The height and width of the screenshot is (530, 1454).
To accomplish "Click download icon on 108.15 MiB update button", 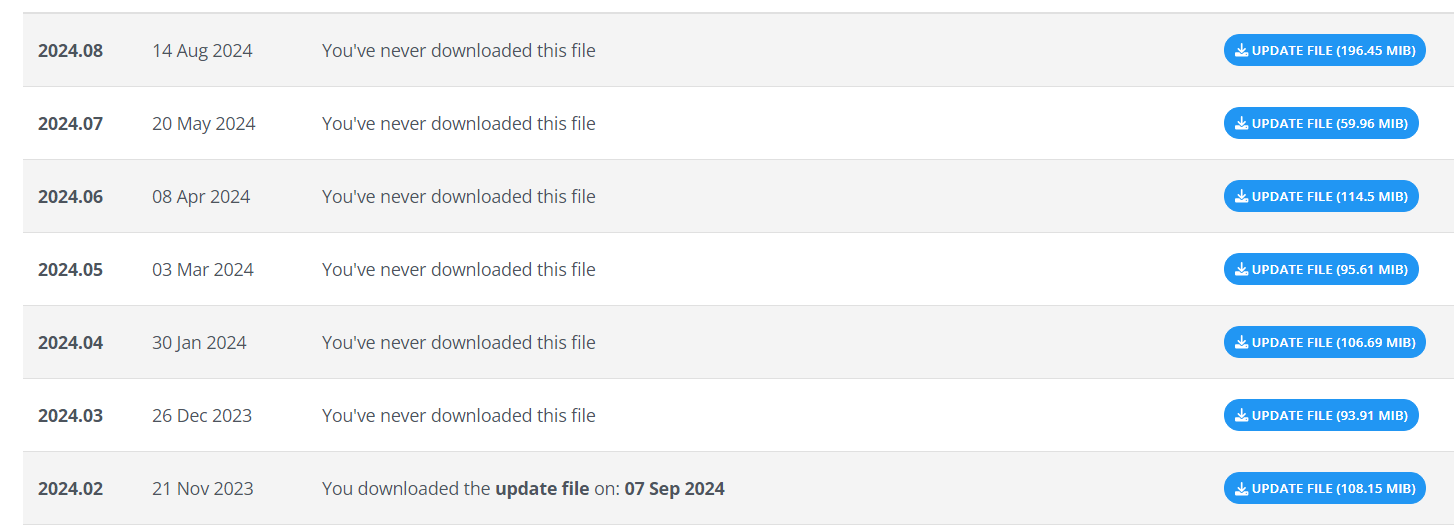I will tap(1241, 489).
